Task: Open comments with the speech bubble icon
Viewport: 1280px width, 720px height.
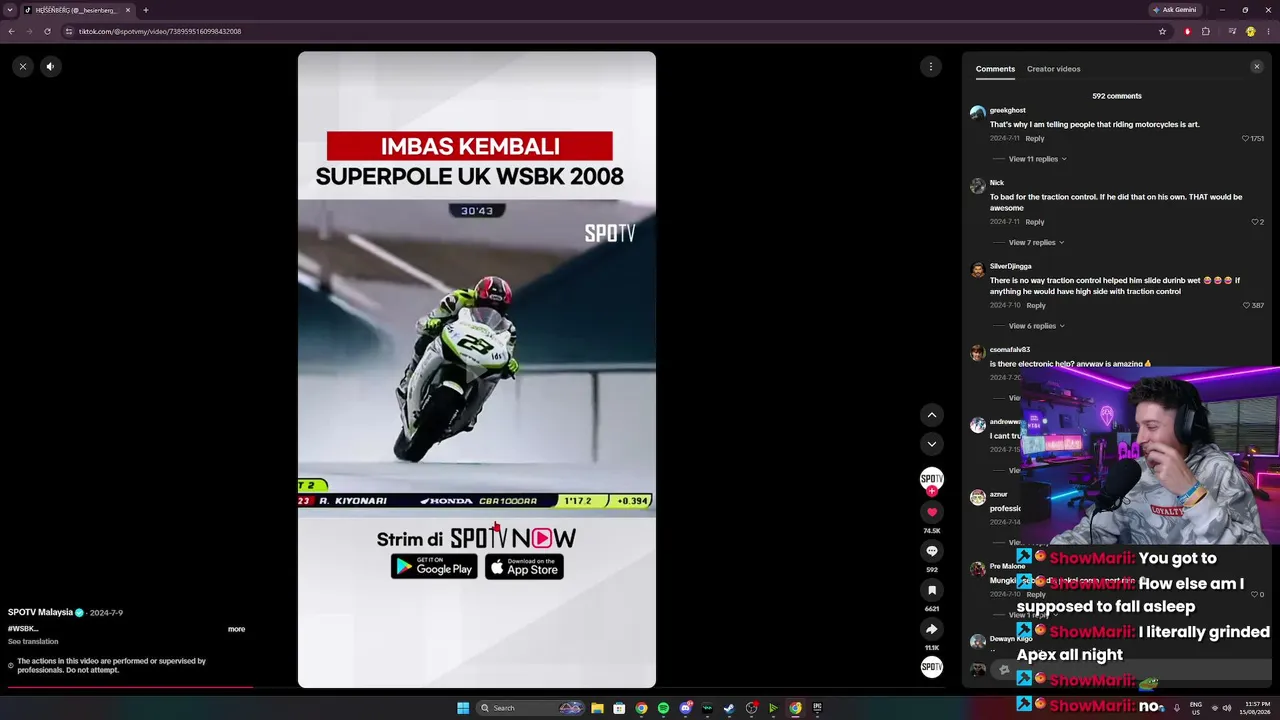Action: [932, 551]
